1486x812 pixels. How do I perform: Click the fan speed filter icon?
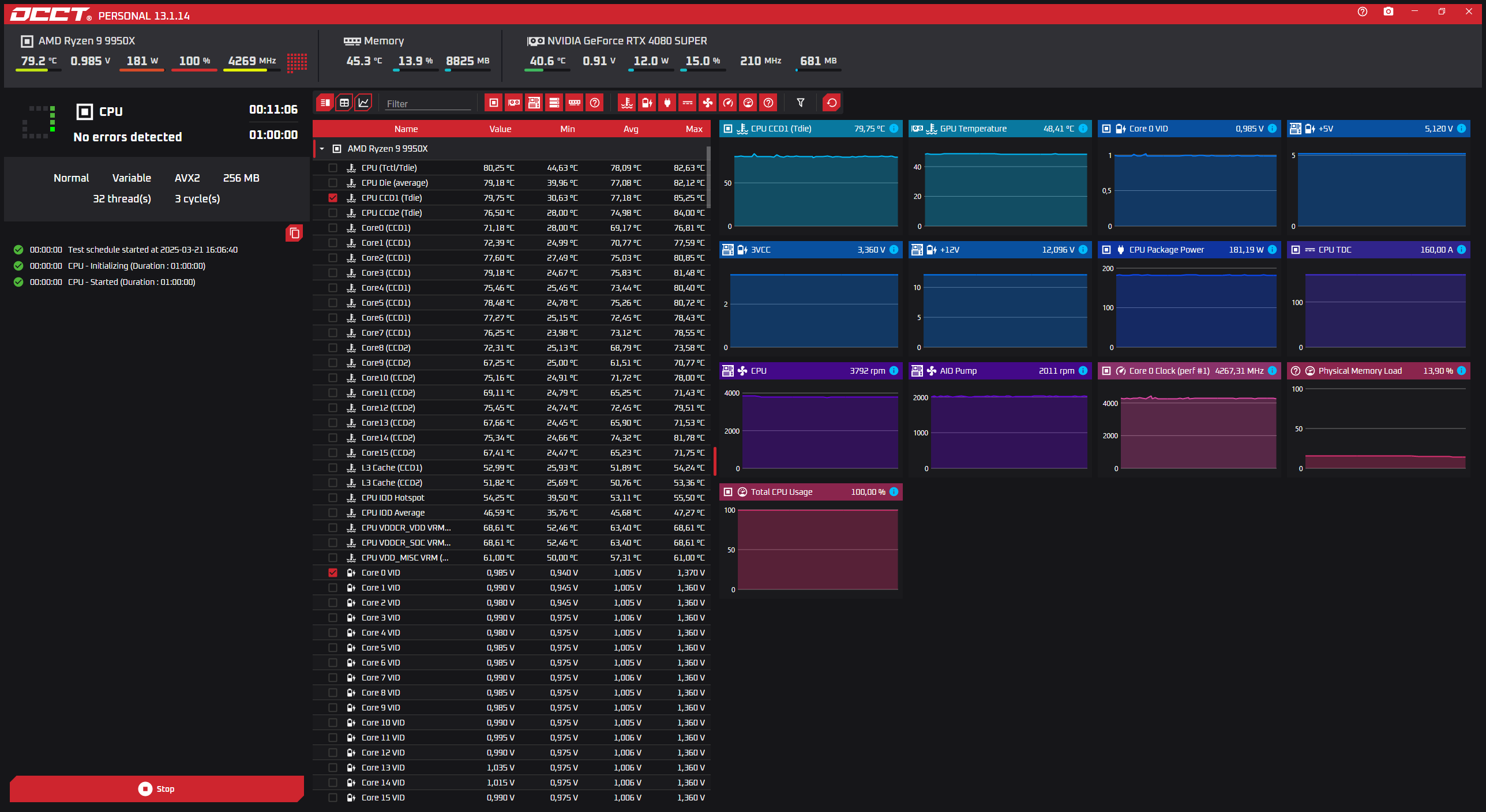pyautogui.click(x=707, y=103)
